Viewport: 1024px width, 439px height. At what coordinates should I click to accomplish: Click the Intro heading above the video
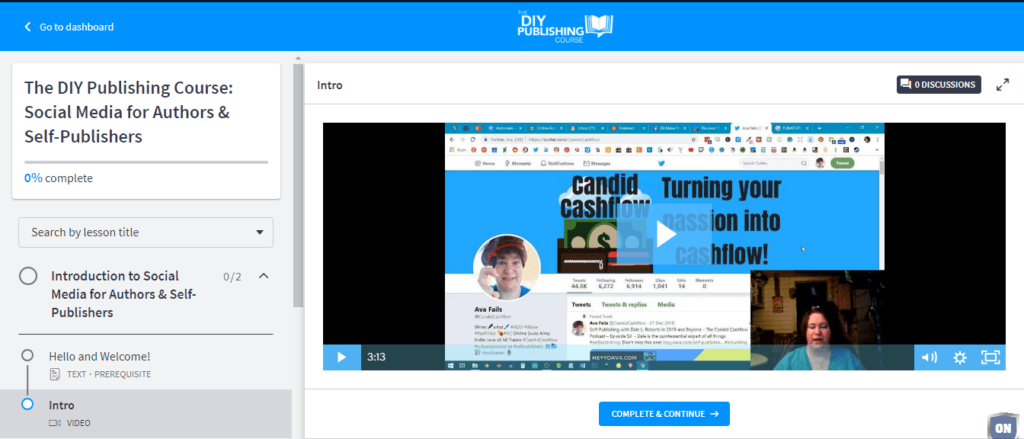pyautogui.click(x=330, y=85)
